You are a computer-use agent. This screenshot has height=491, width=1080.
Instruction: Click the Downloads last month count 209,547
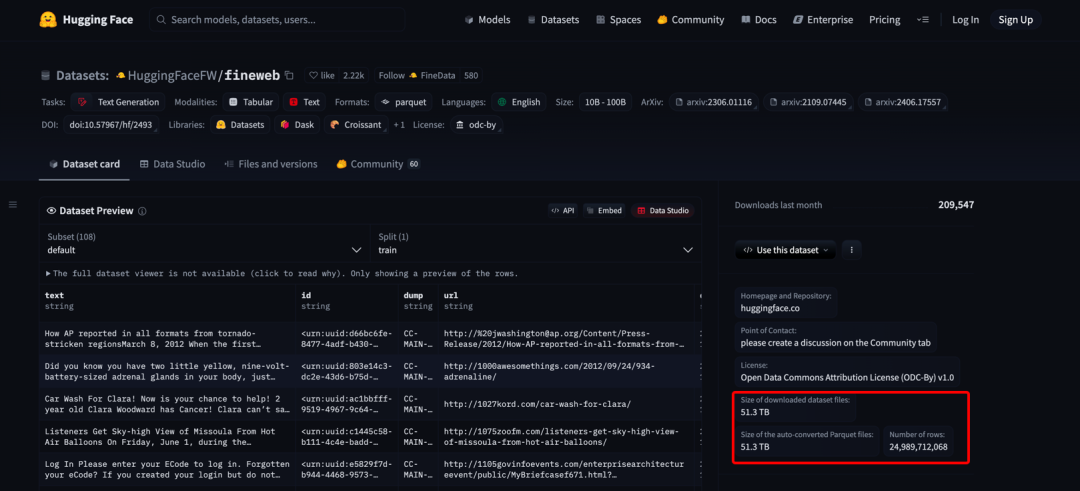956,205
